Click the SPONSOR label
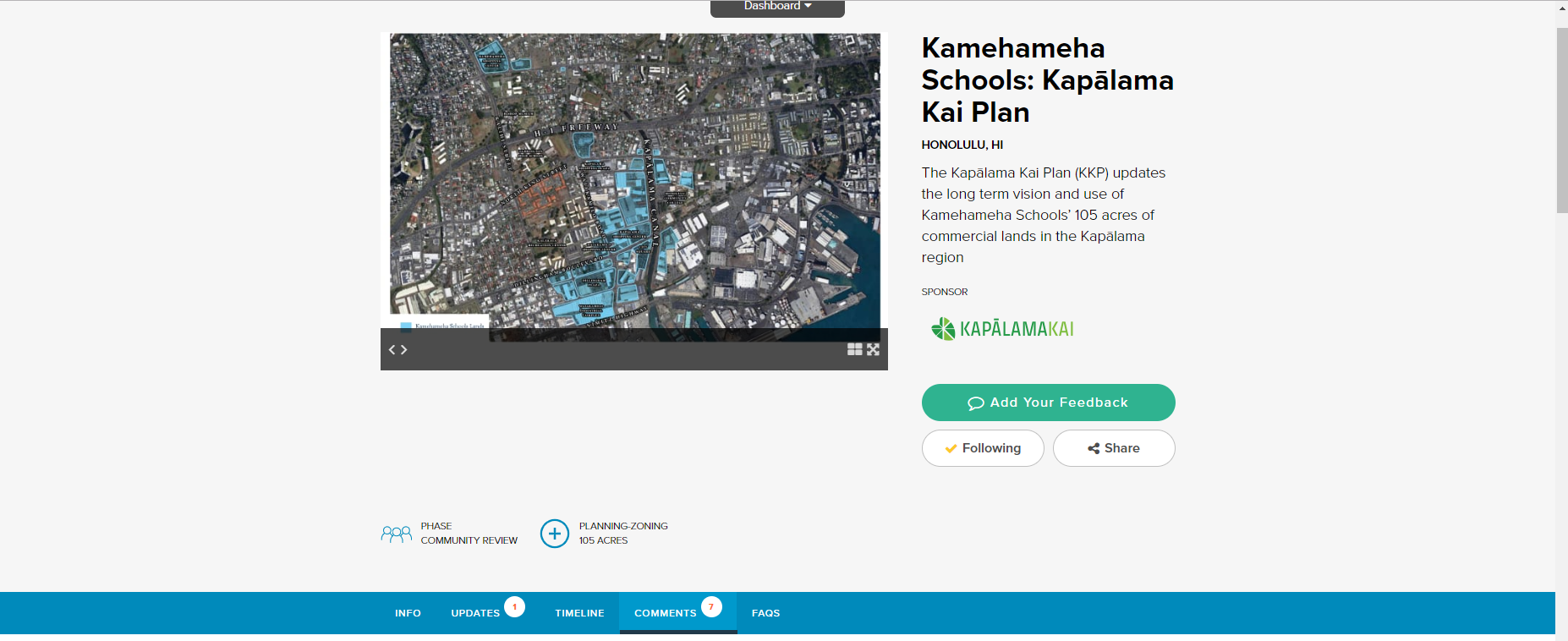The image size is (1568, 641). 945,292
